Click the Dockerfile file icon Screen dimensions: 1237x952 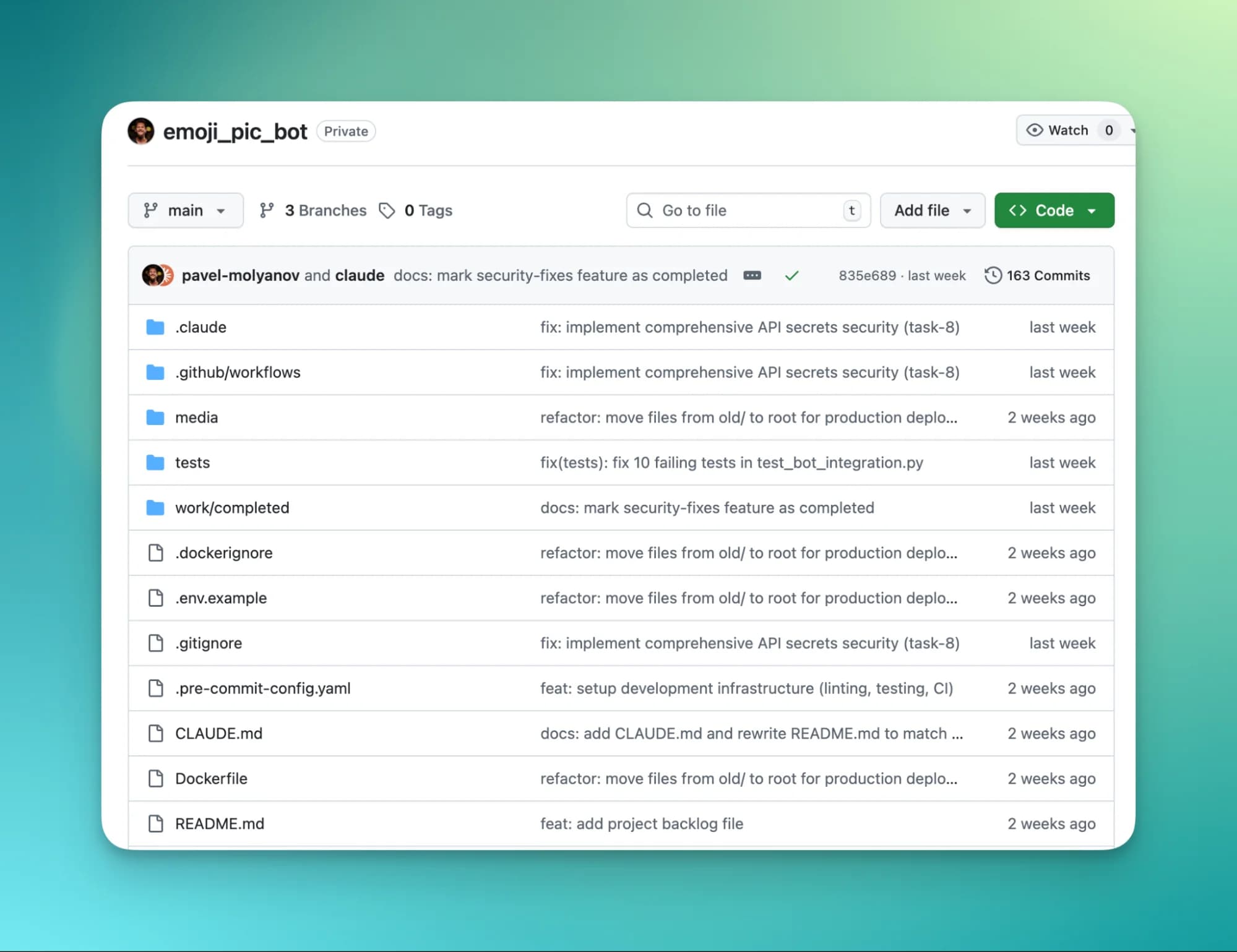(x=156, y=779)
